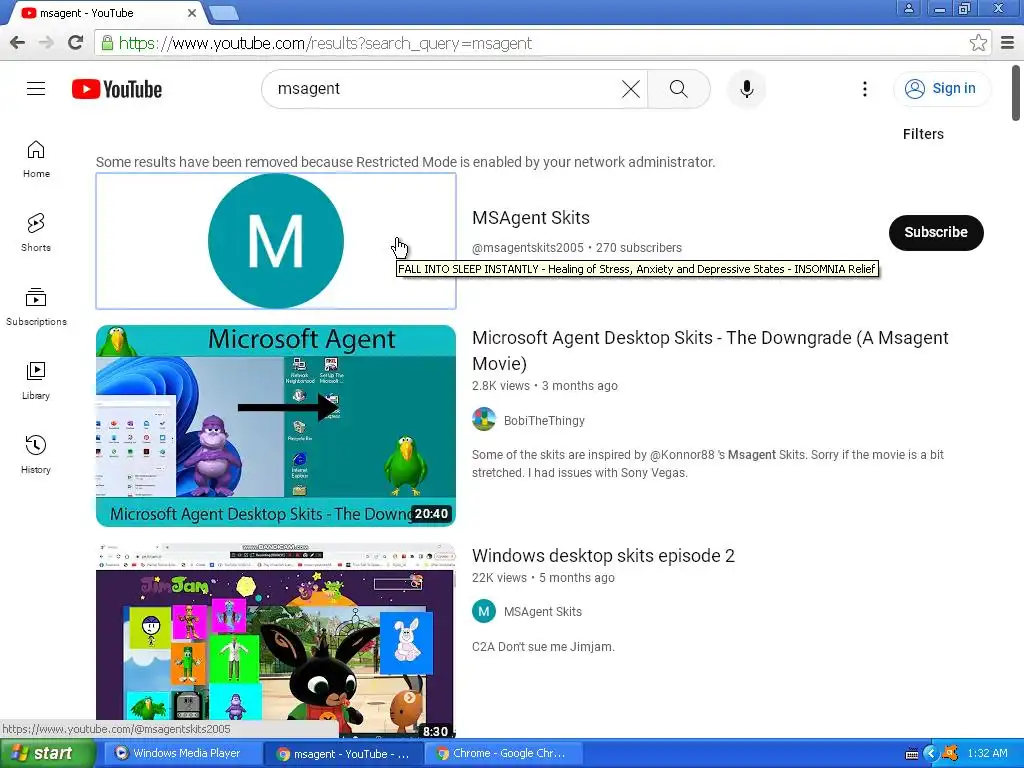Open YouTube settings three-dot menu
The image size is (1024, 768).
click(865, 89)
